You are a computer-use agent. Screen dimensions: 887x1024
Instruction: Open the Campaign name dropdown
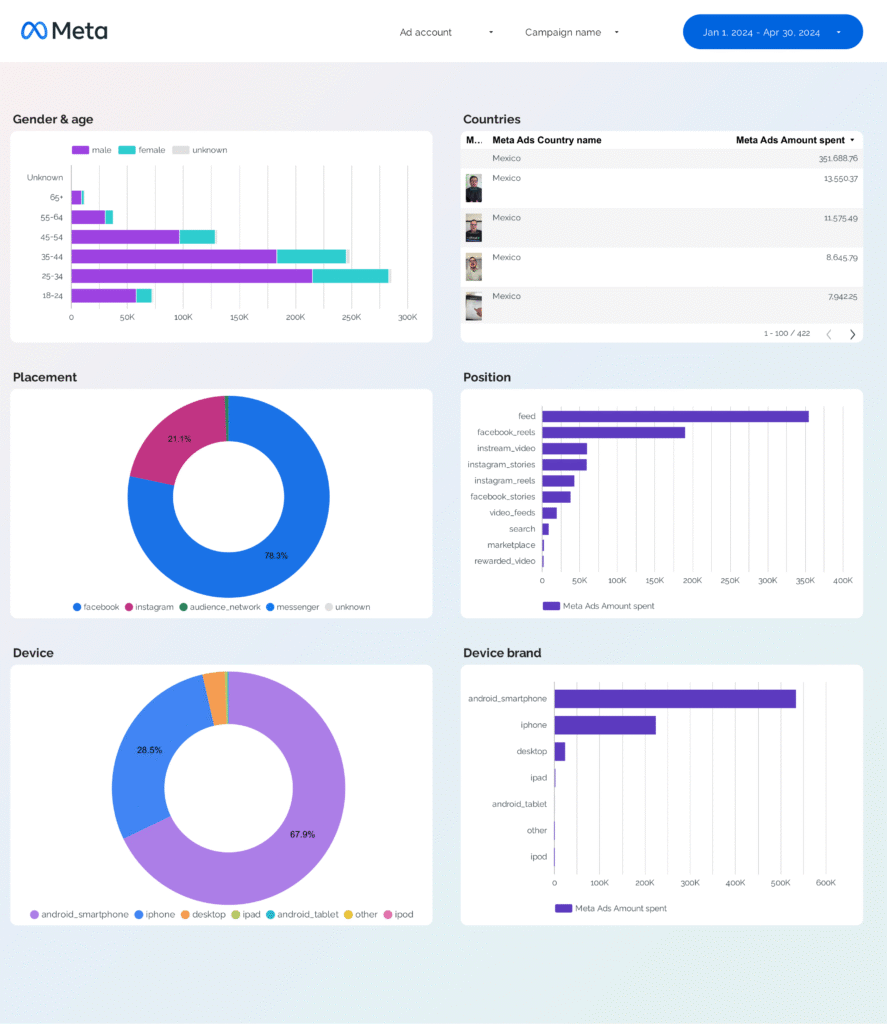pyautogui.click(x=572, y=32)
